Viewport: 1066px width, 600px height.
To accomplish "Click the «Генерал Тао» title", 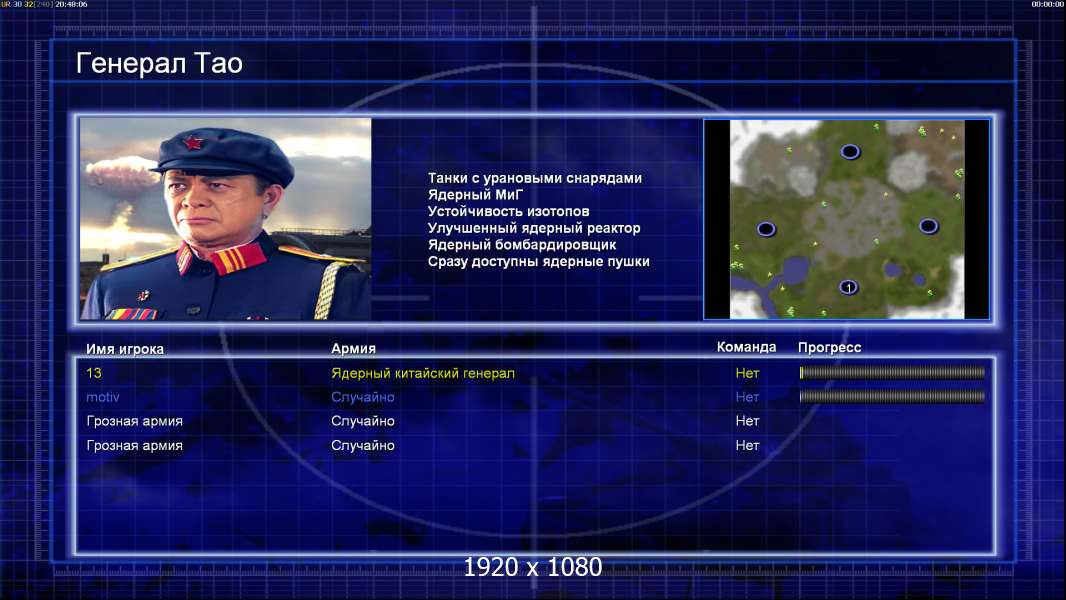I will coord(159,63).
